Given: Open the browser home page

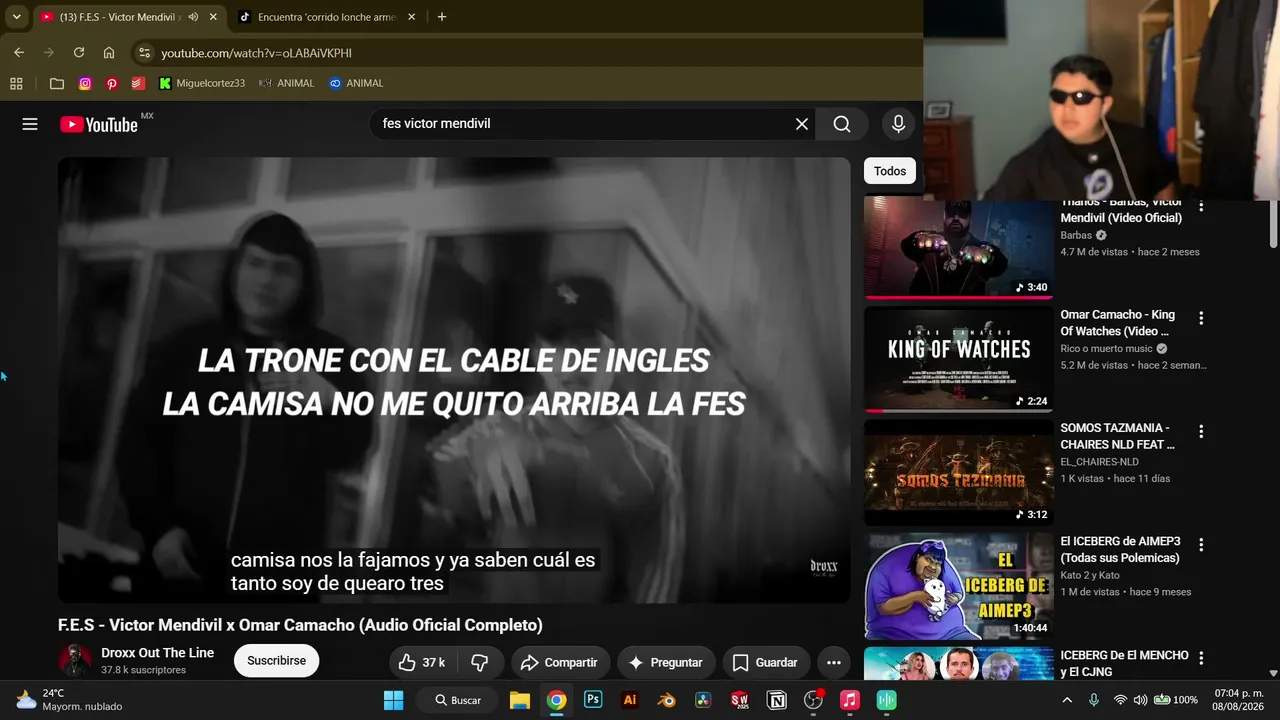Looking at the screenshot, I should point(109,52).
